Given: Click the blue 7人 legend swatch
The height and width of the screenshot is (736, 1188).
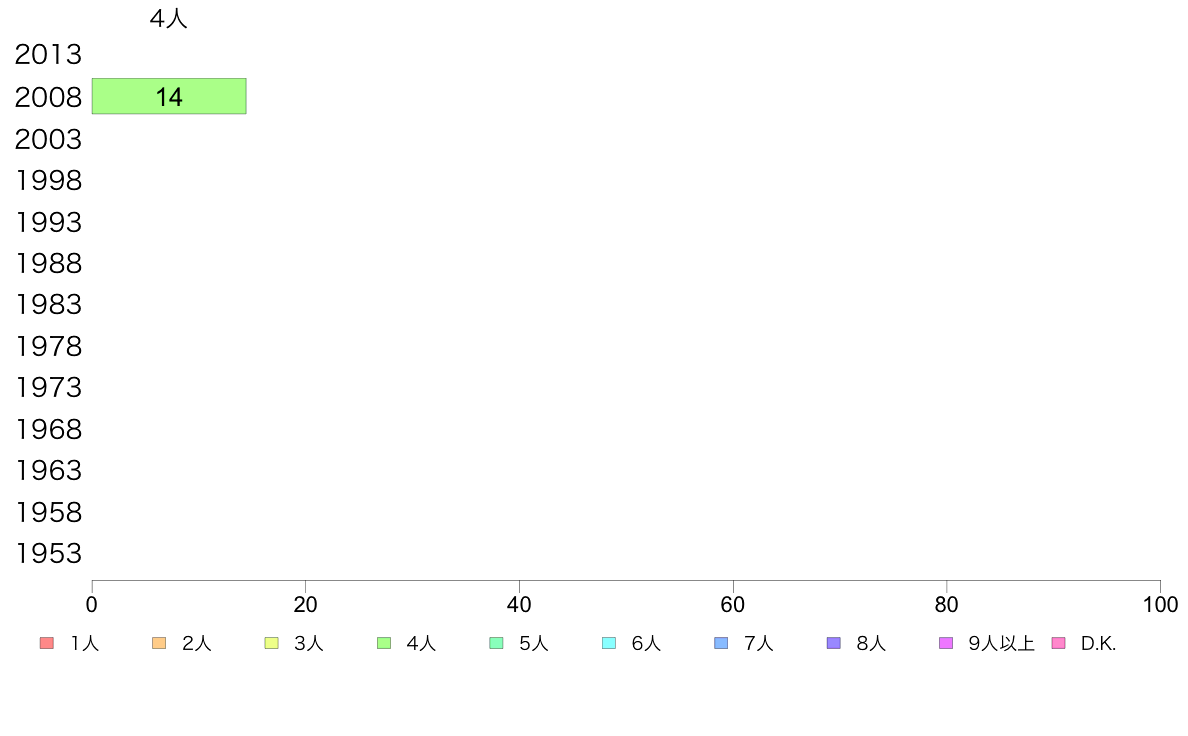Looking at the screenshot, I should [721, 643].
